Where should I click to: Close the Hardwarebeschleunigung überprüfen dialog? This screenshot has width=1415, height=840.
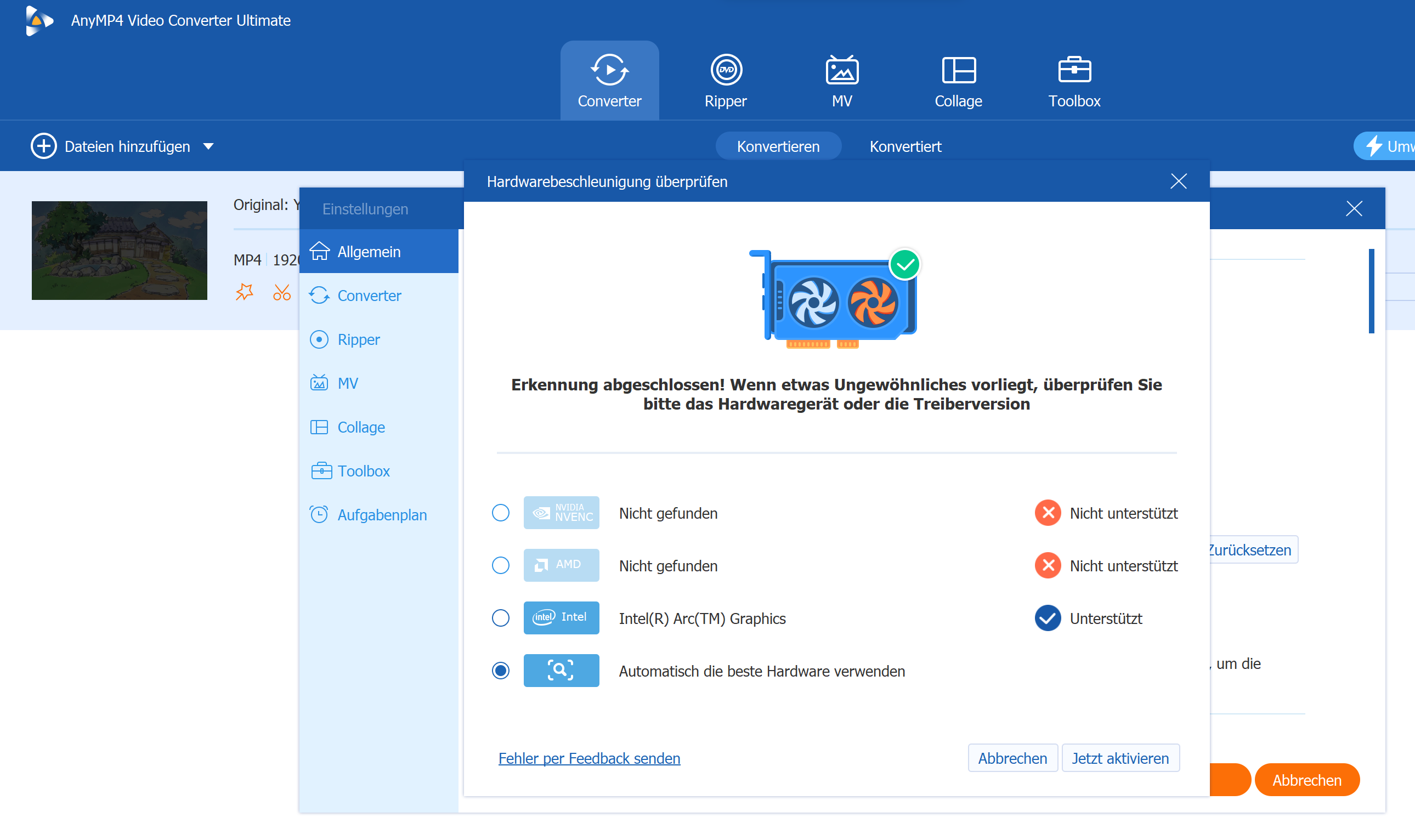tap(1179, 181)
